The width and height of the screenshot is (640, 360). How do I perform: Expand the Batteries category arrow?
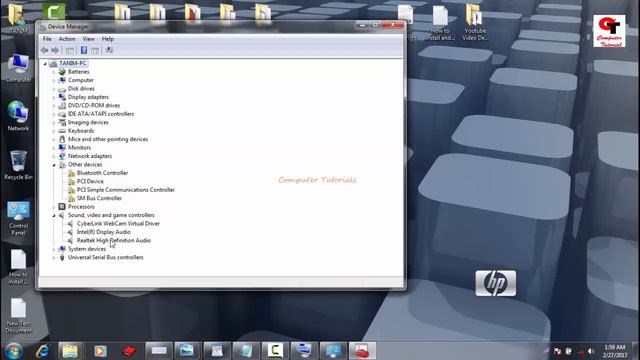coord(54,72)
